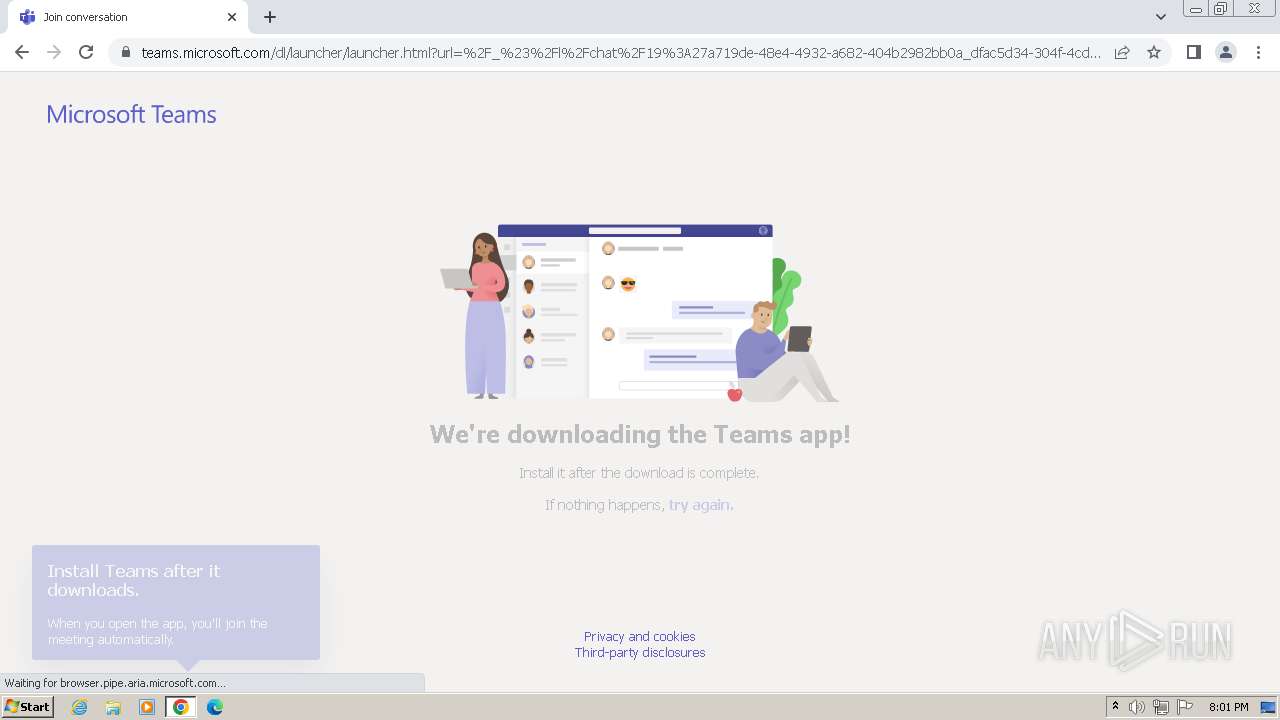Viewport: 1280px width, 720px height.
Task: Click the show desktop button
Action: click(1269, 707)
